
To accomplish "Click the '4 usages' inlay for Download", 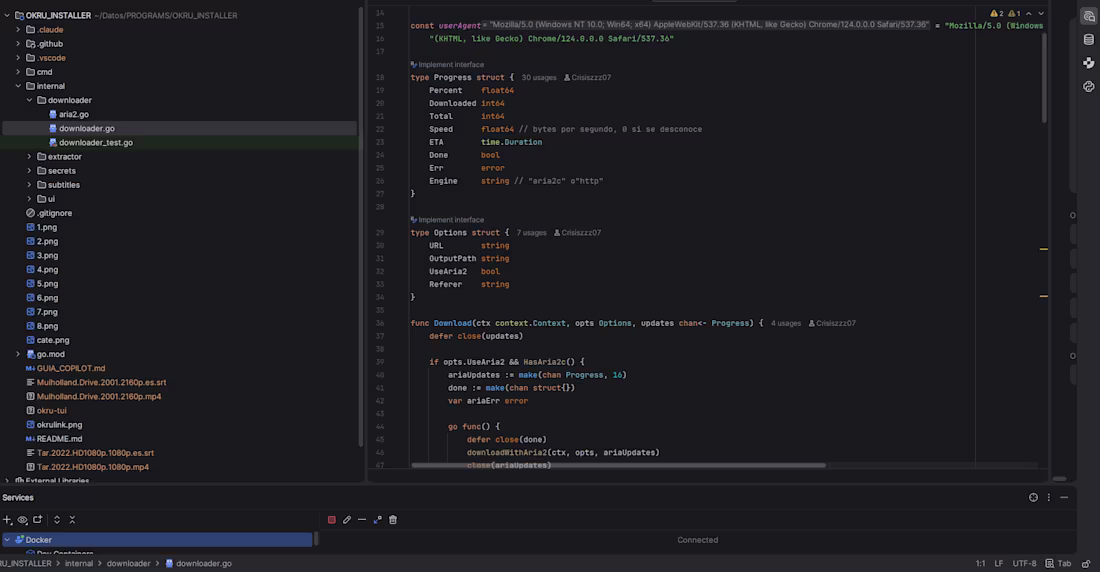I will click(x=786, y=324).
